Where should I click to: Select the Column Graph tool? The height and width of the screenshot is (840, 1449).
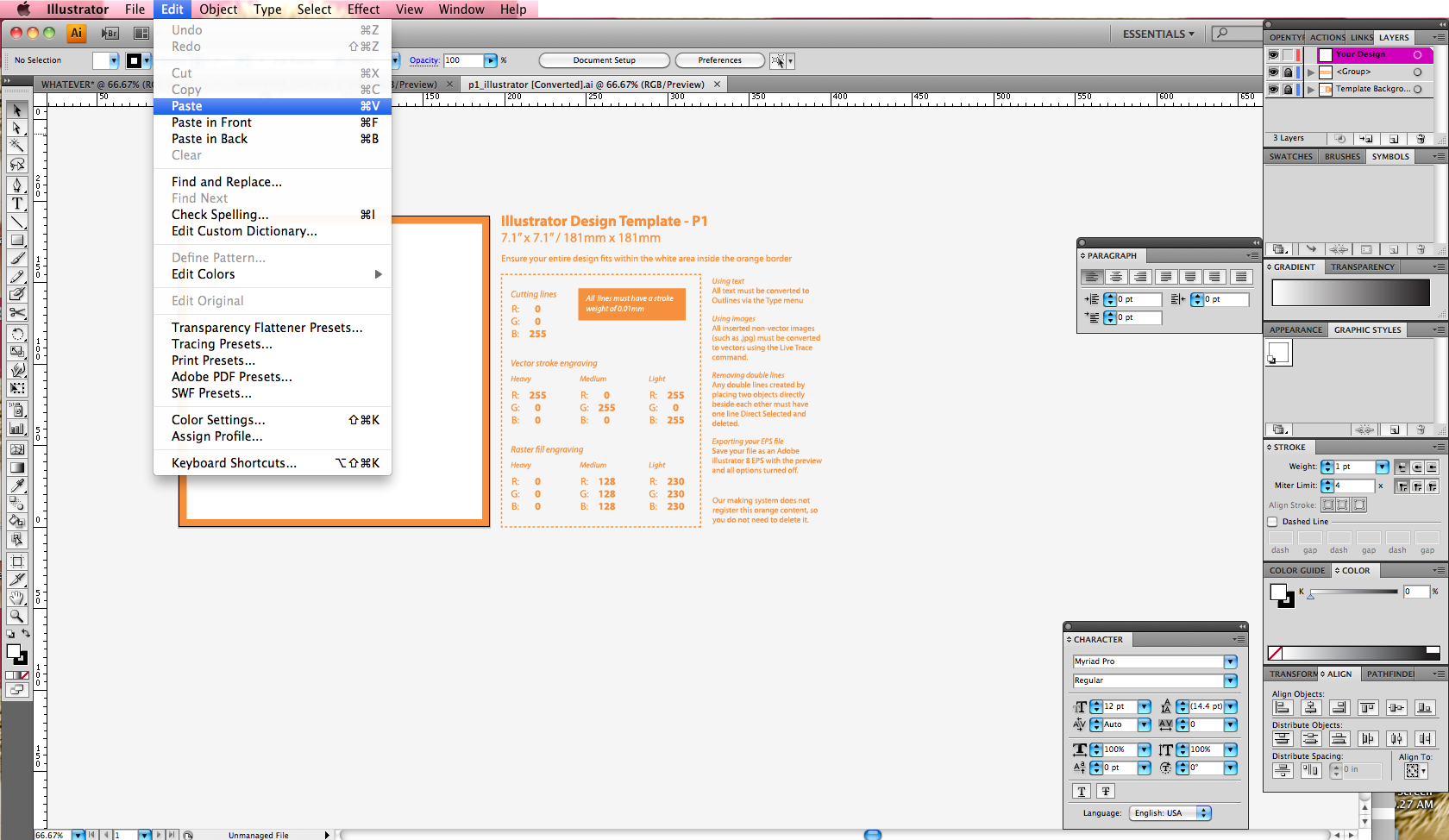16,429
